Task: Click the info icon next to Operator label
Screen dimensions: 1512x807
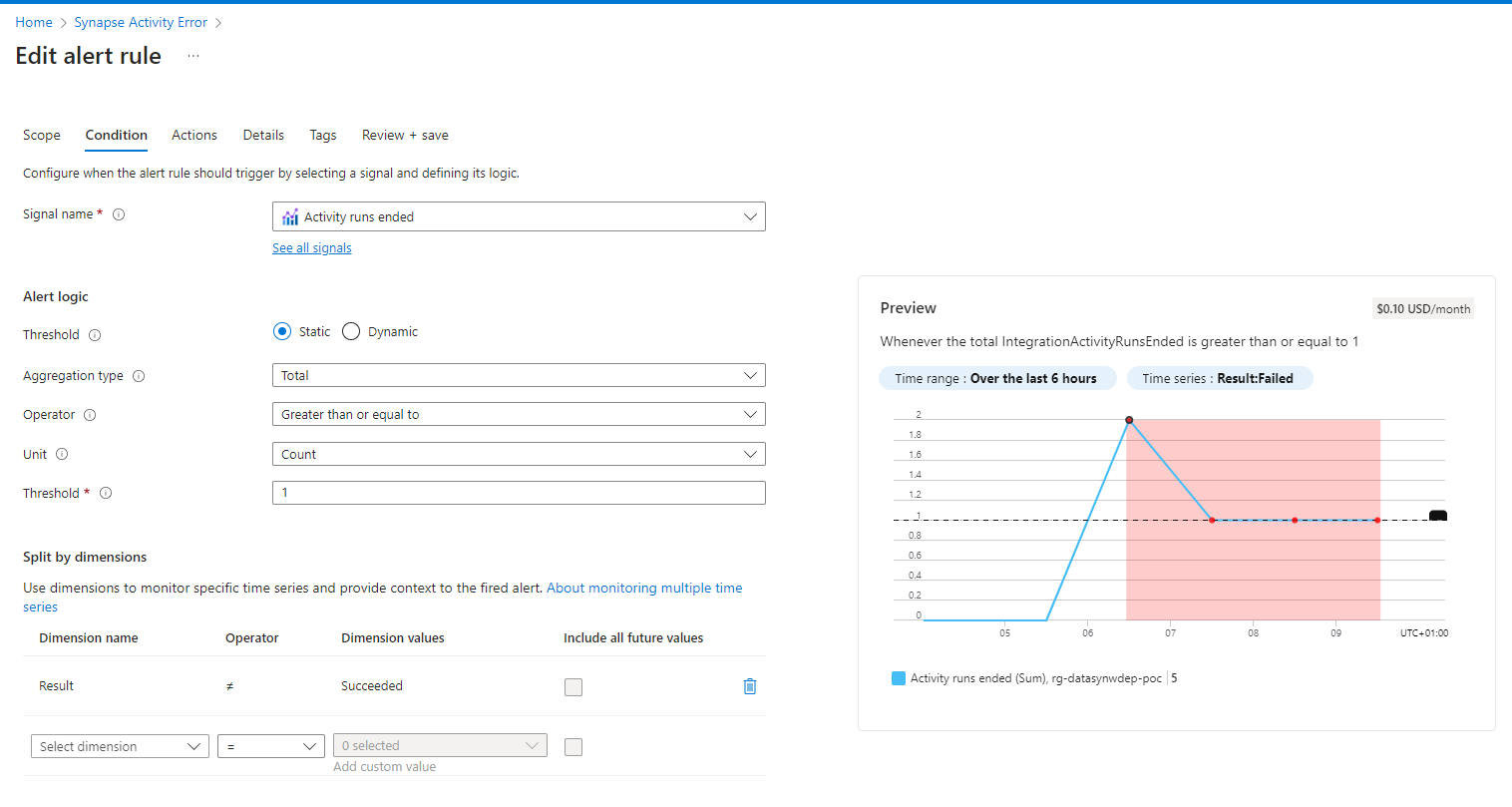Action: [90, 415]
